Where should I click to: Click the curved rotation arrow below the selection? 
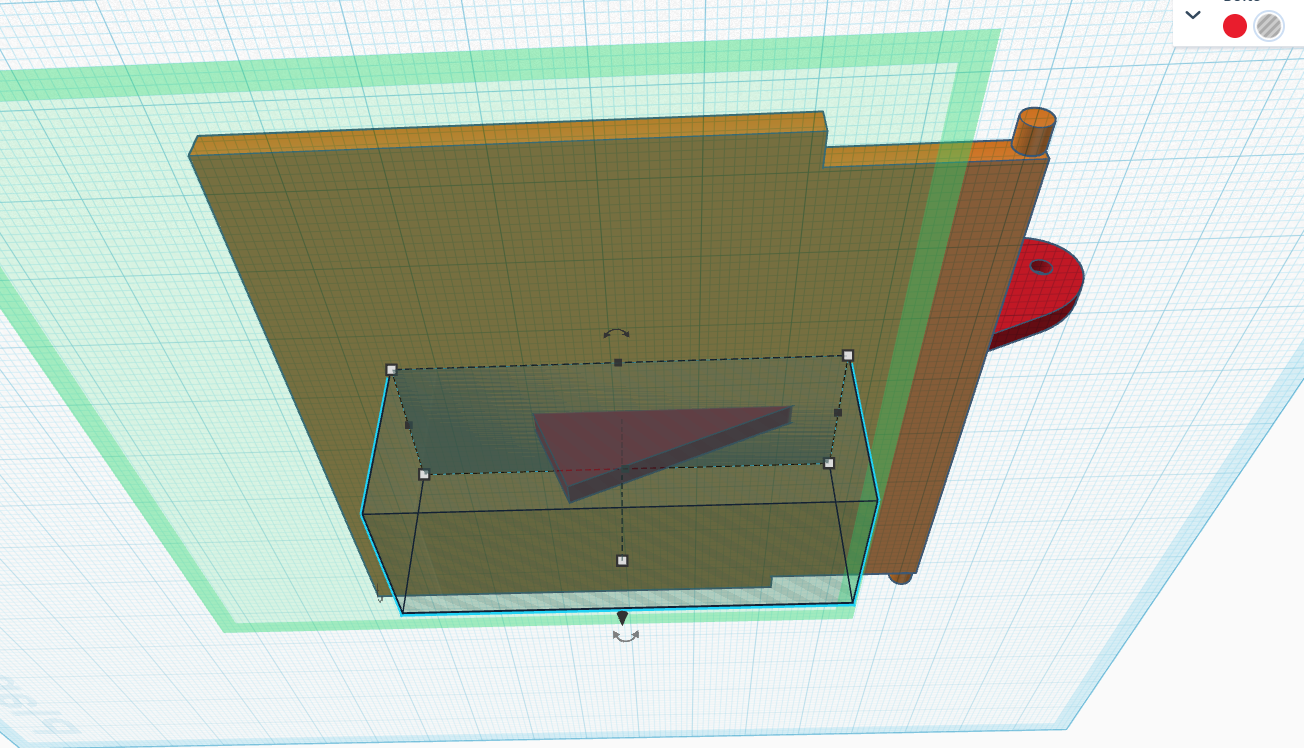pos(626,636)
